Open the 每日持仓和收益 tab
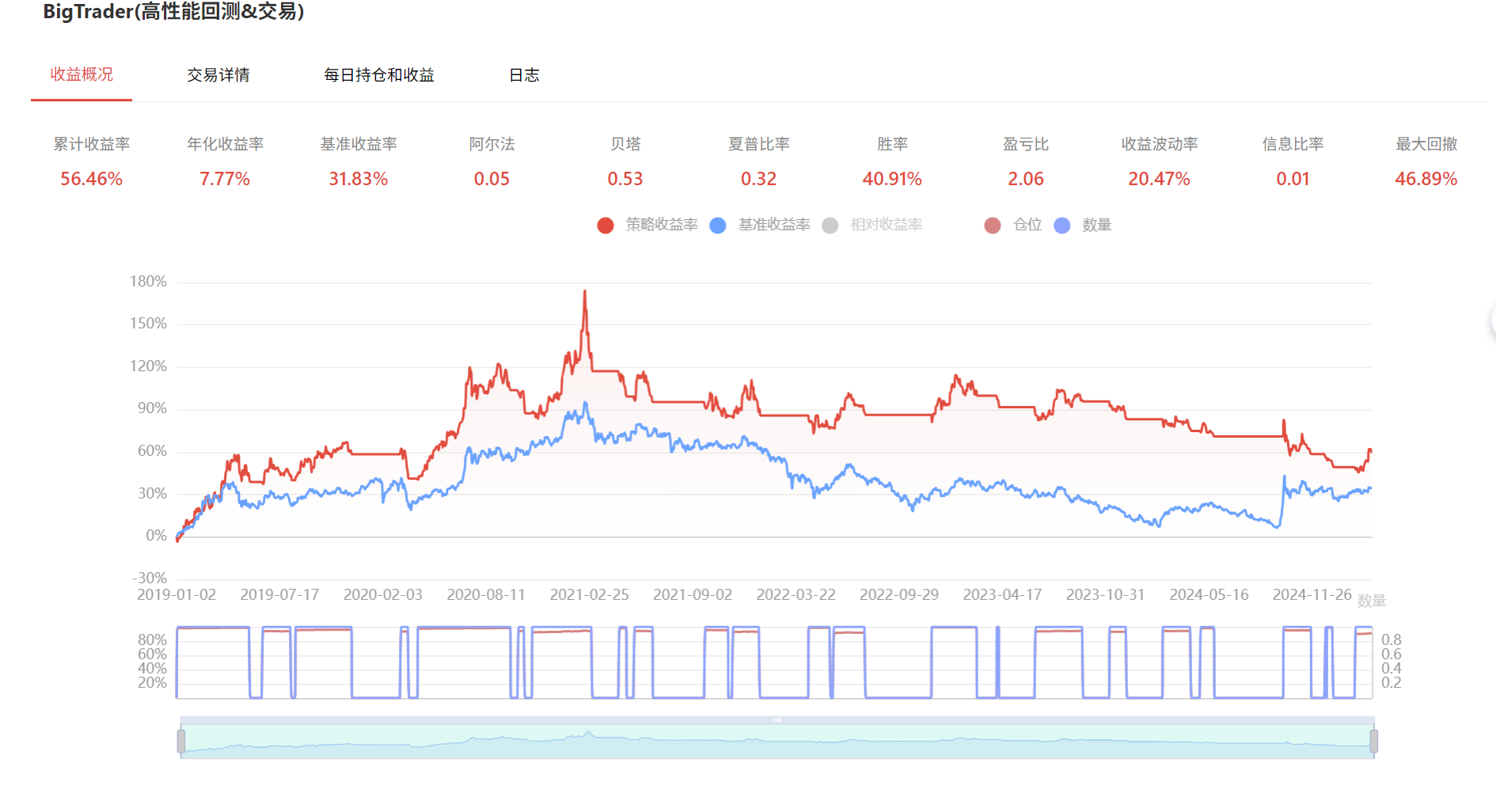Viewport: 1496px width, 812px height. tap(378, 75)
